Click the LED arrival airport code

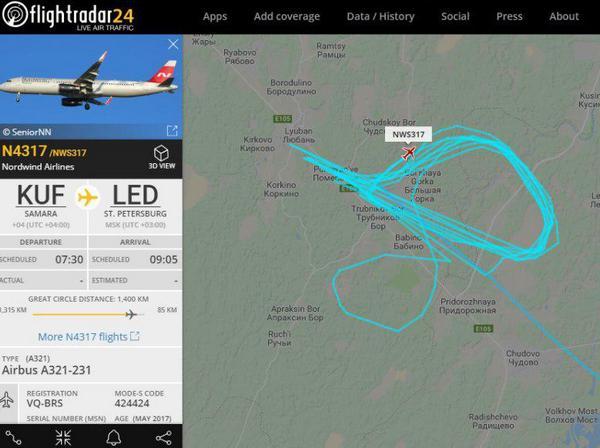coord(135,195)
